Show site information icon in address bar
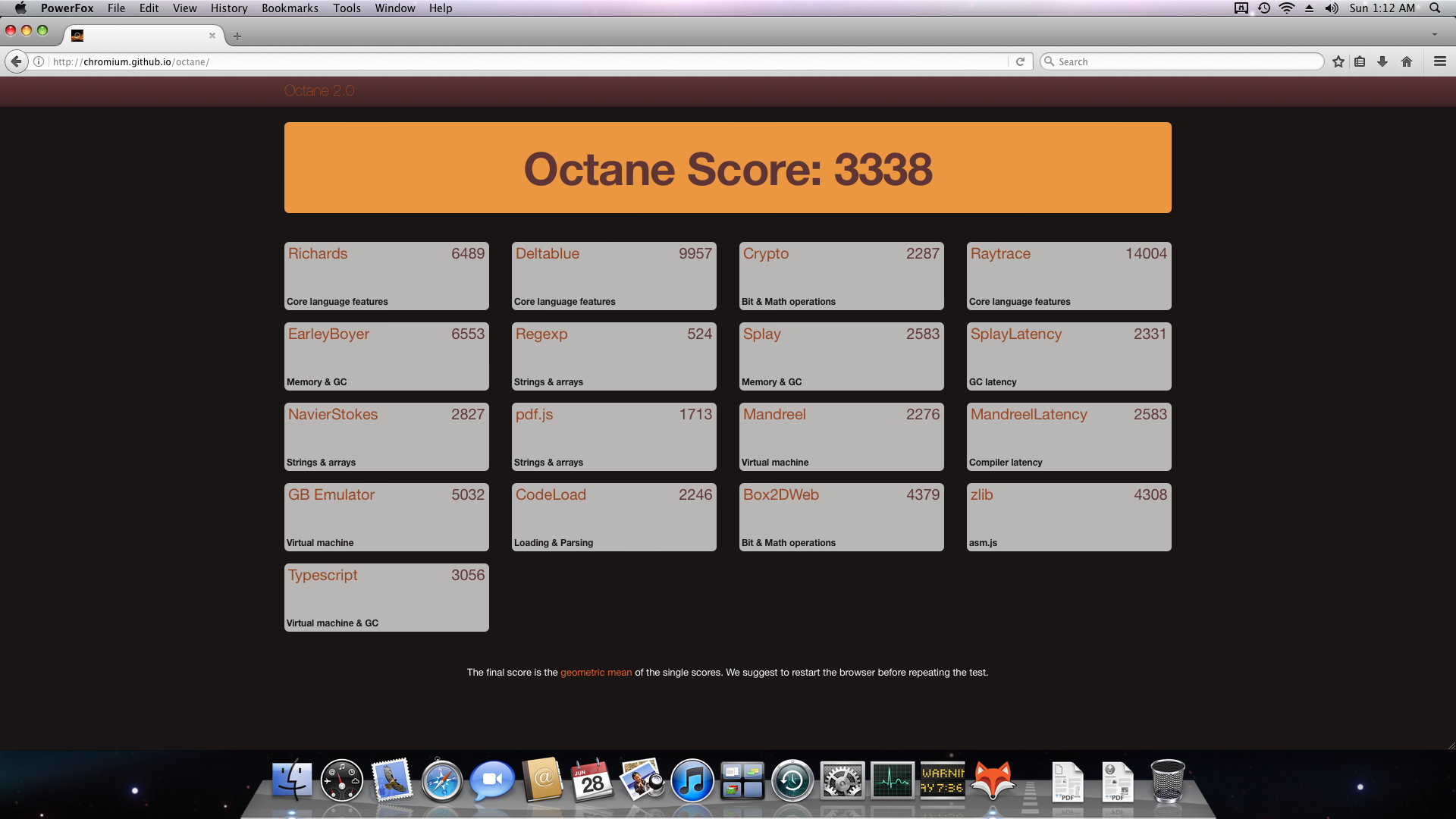Screen dimensions: 1456x819 point(39,61)
